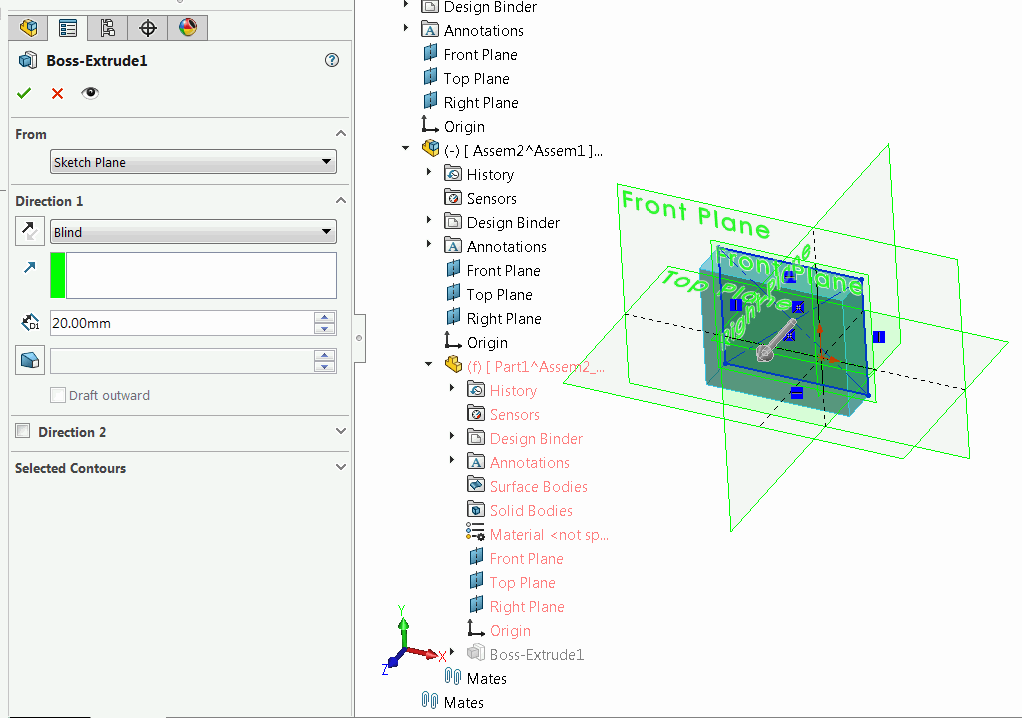Enable the Draft outward checkbox
The width and height of the screenshot is (1022, 718).
58,395
